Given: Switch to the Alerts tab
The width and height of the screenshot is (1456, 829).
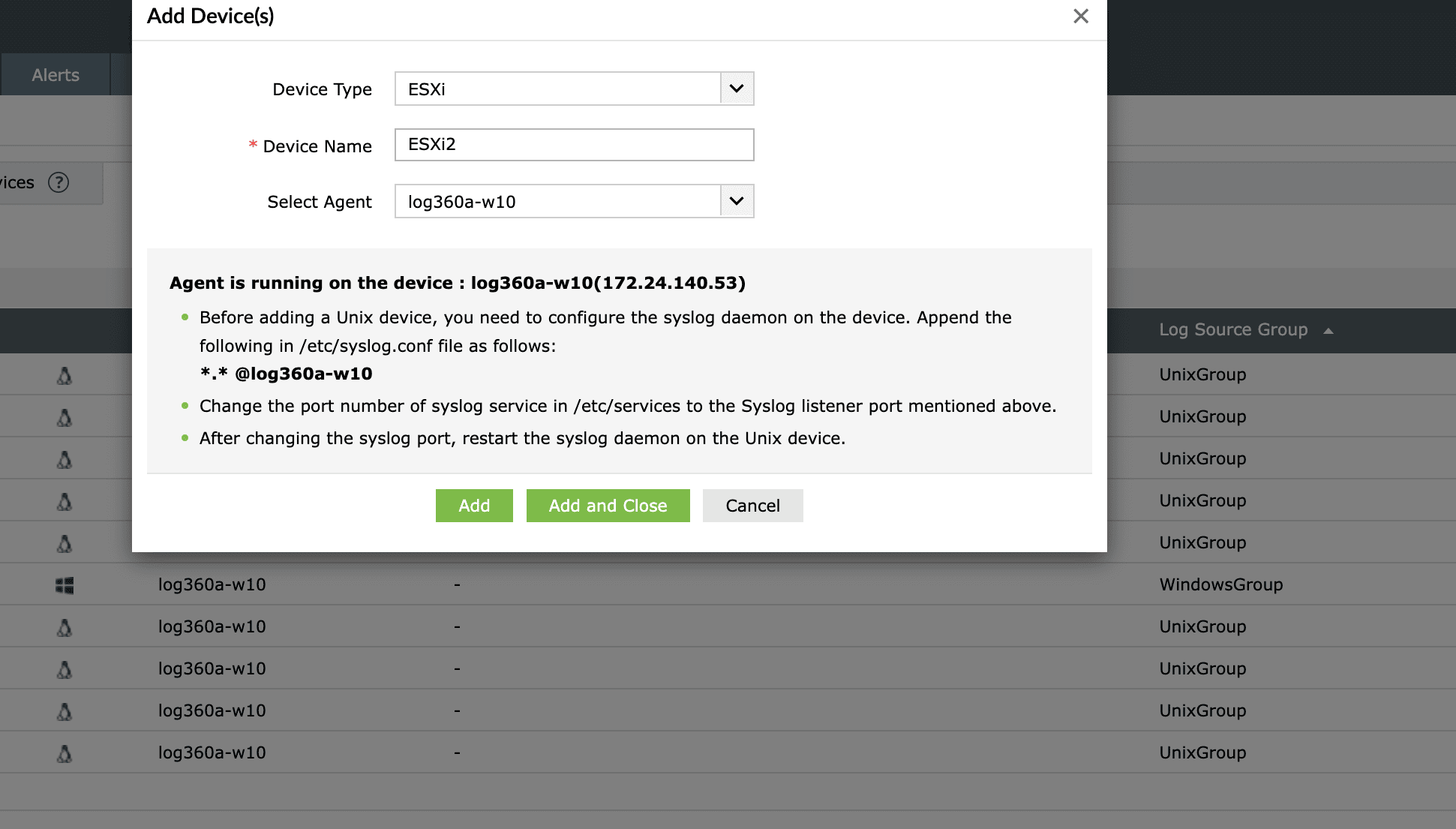Looking at the screenshot, I should coord(56,75).
